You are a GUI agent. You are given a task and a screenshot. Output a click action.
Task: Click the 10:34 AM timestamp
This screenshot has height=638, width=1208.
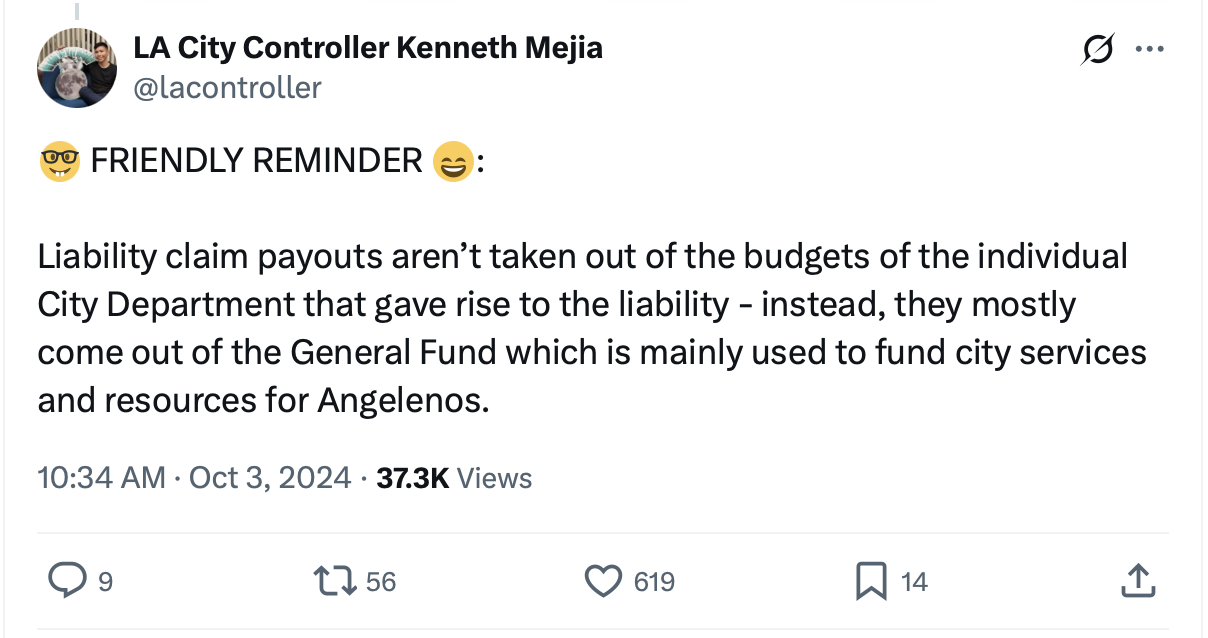(101, 478)
